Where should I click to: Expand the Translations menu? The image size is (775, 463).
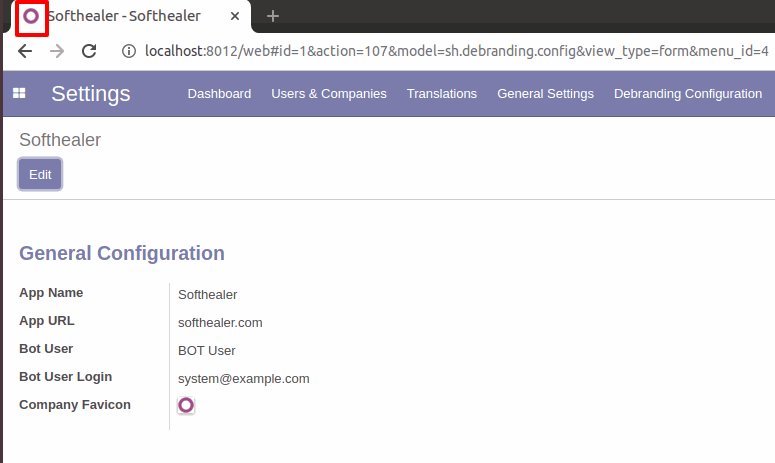coord(442,94)
